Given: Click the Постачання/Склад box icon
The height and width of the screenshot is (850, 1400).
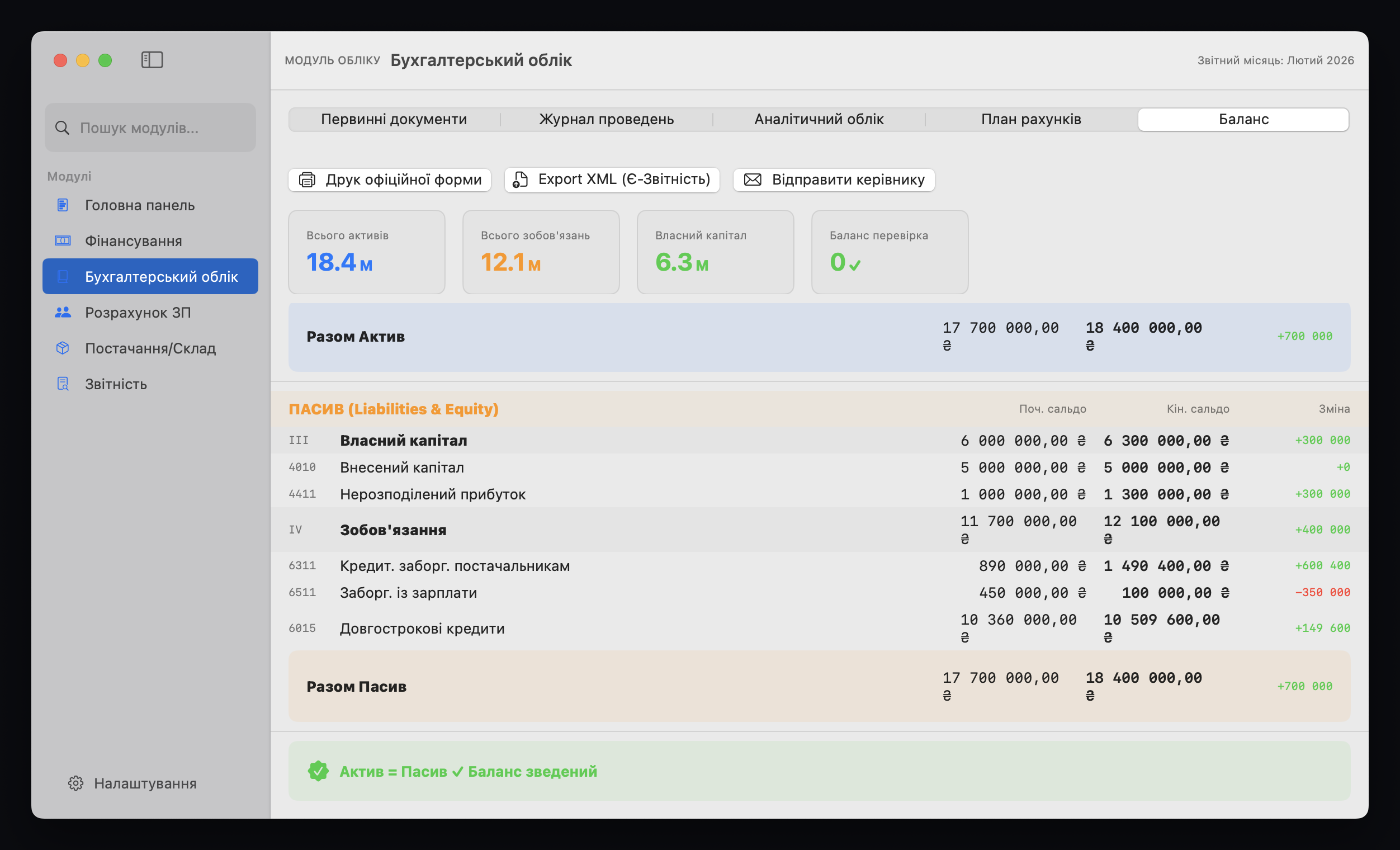Looking at the screenshot, I should (63, 348).
